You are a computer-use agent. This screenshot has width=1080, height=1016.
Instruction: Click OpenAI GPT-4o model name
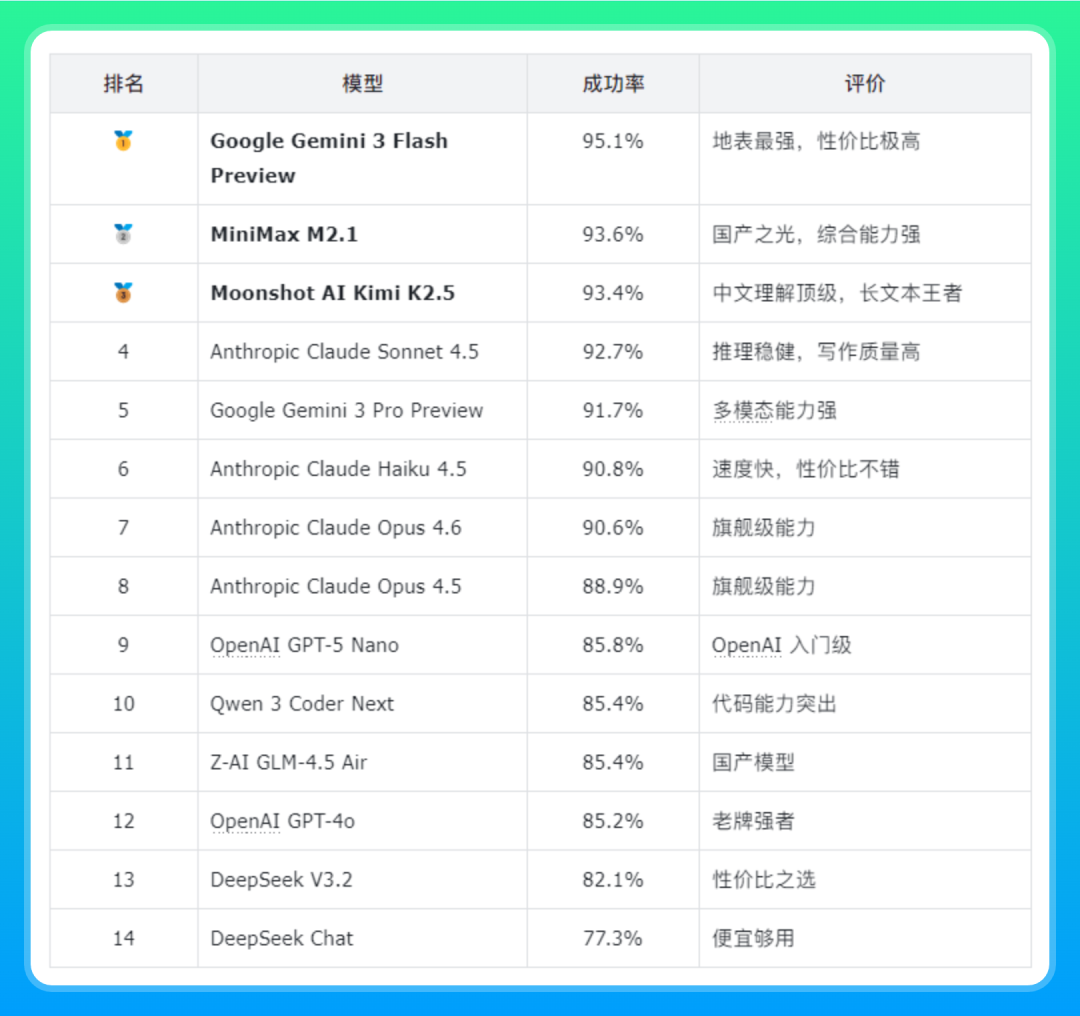click(282, 821)
